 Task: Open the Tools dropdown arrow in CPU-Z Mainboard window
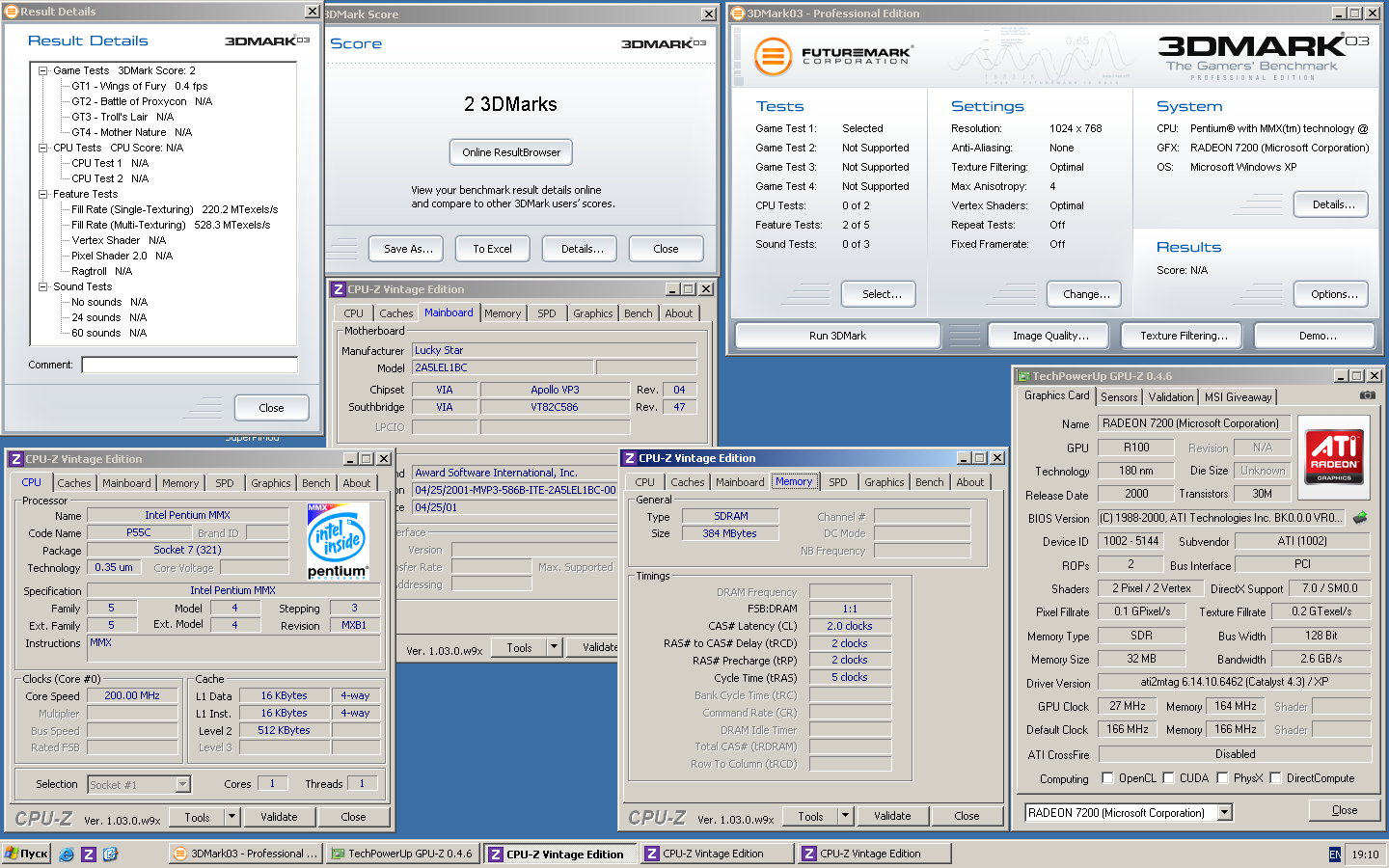point(554,647)
